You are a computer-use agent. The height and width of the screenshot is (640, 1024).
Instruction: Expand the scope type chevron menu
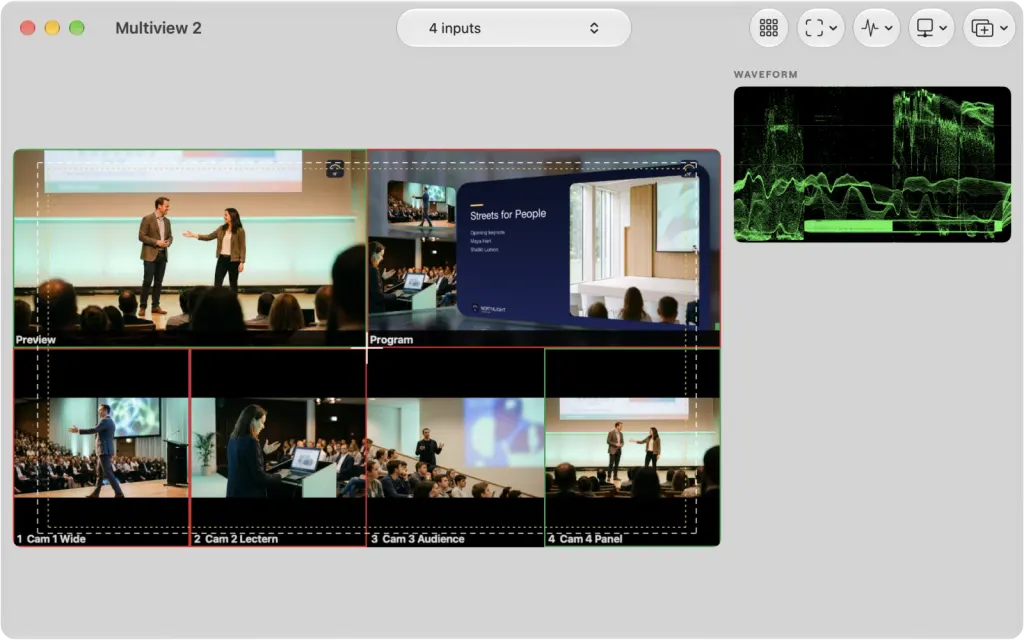(x=888, y=28)
